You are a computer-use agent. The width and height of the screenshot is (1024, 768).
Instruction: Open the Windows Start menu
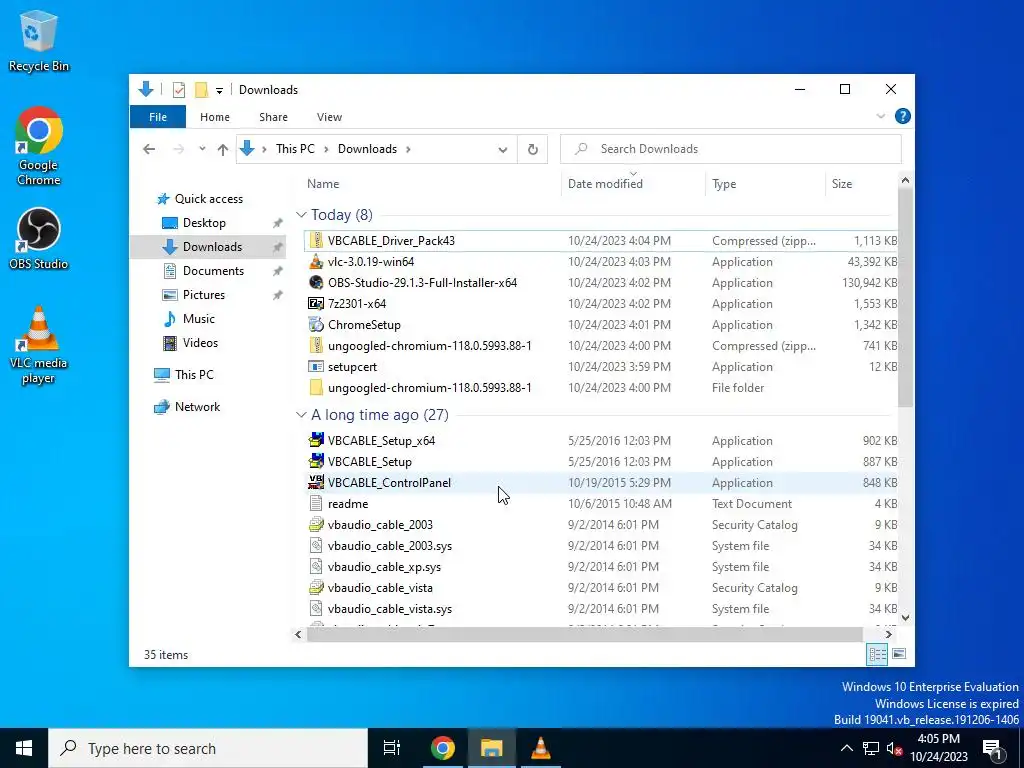24,748
